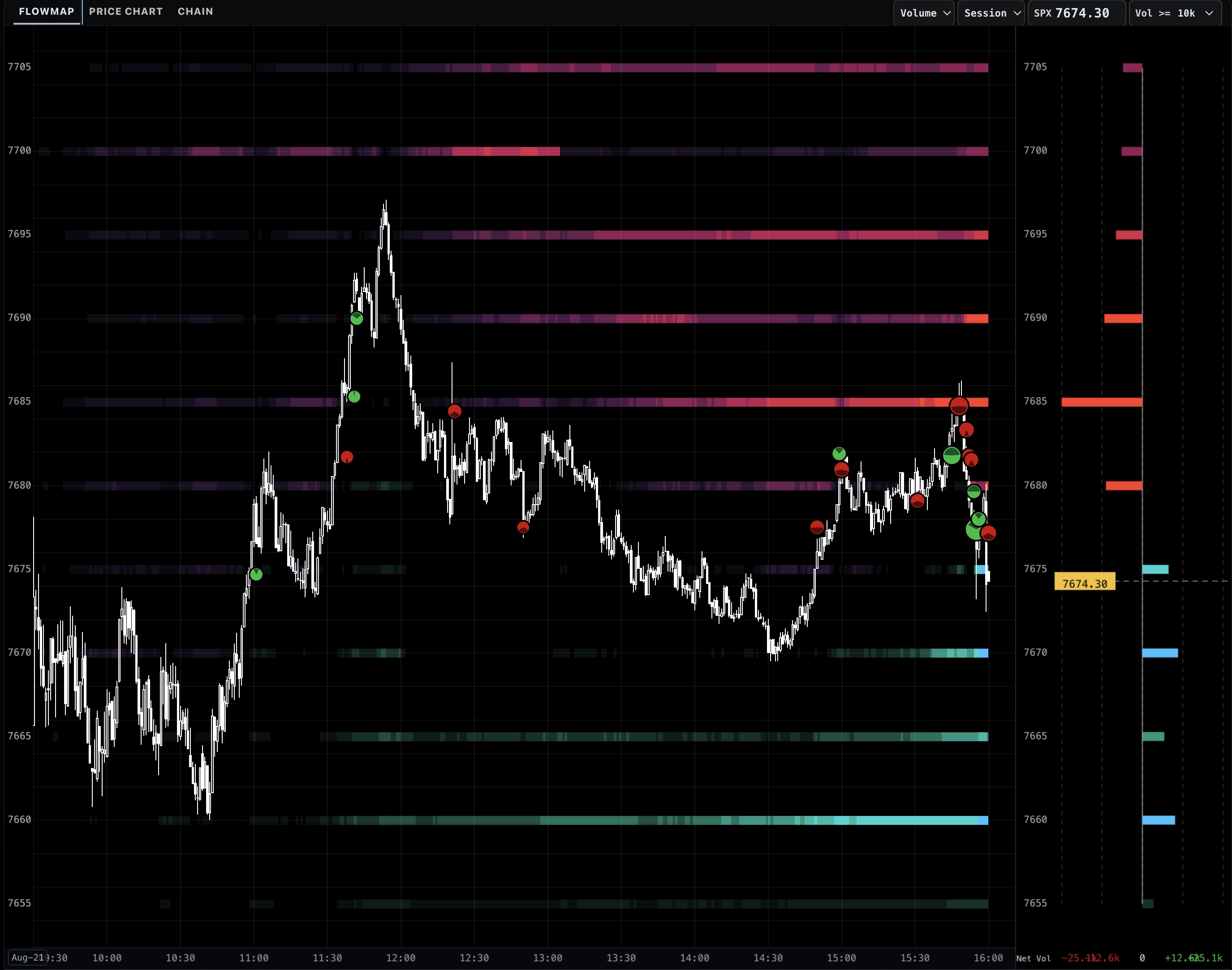Click the 7705 net volume bar in profile

[x=1133, y=68]
